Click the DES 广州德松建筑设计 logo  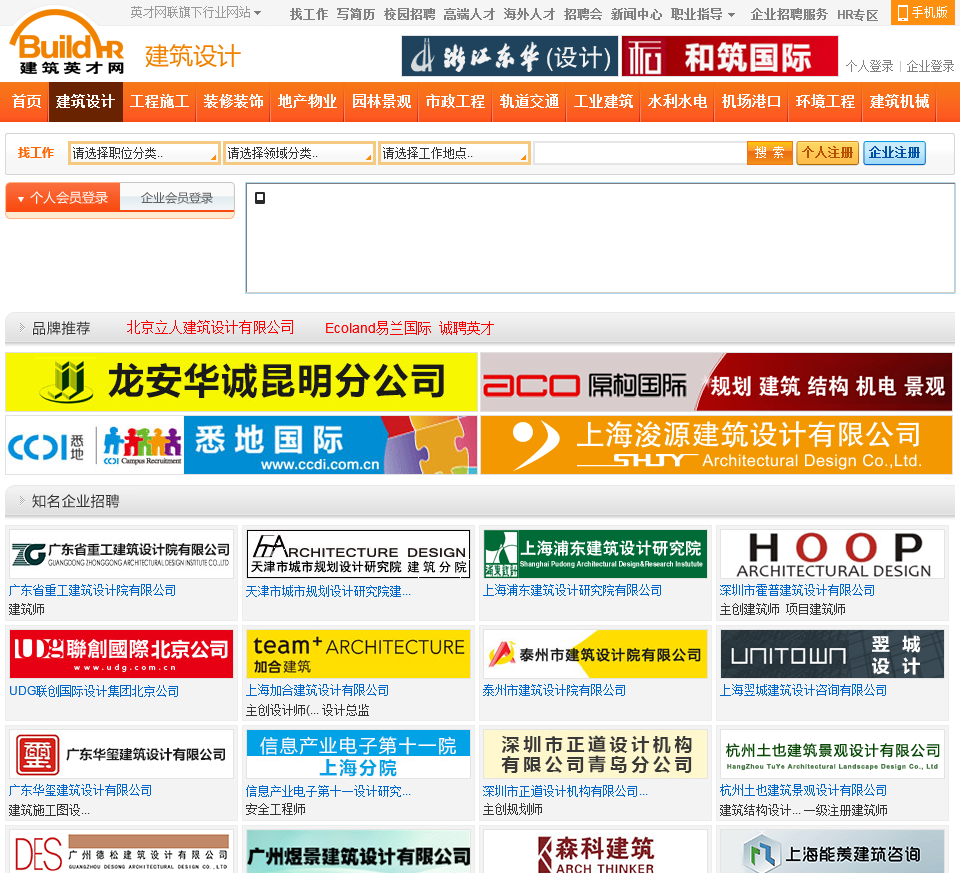tap(121, 852)
